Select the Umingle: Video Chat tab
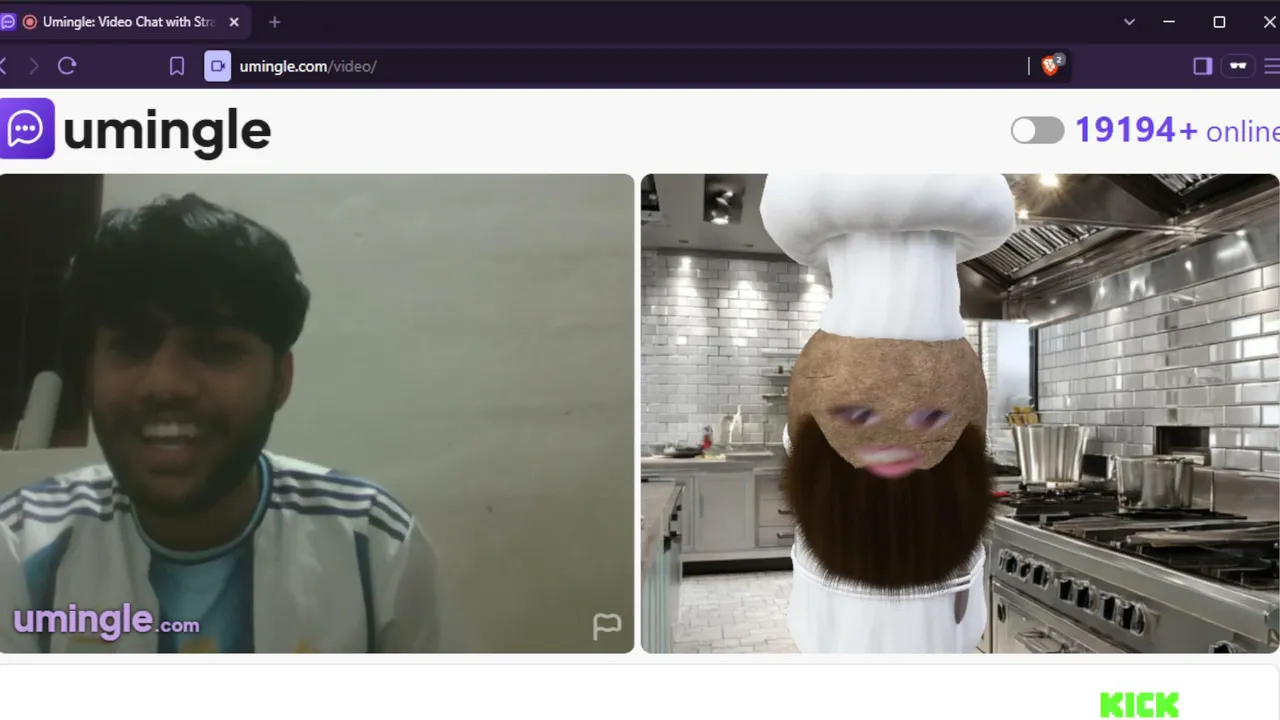 125,22
